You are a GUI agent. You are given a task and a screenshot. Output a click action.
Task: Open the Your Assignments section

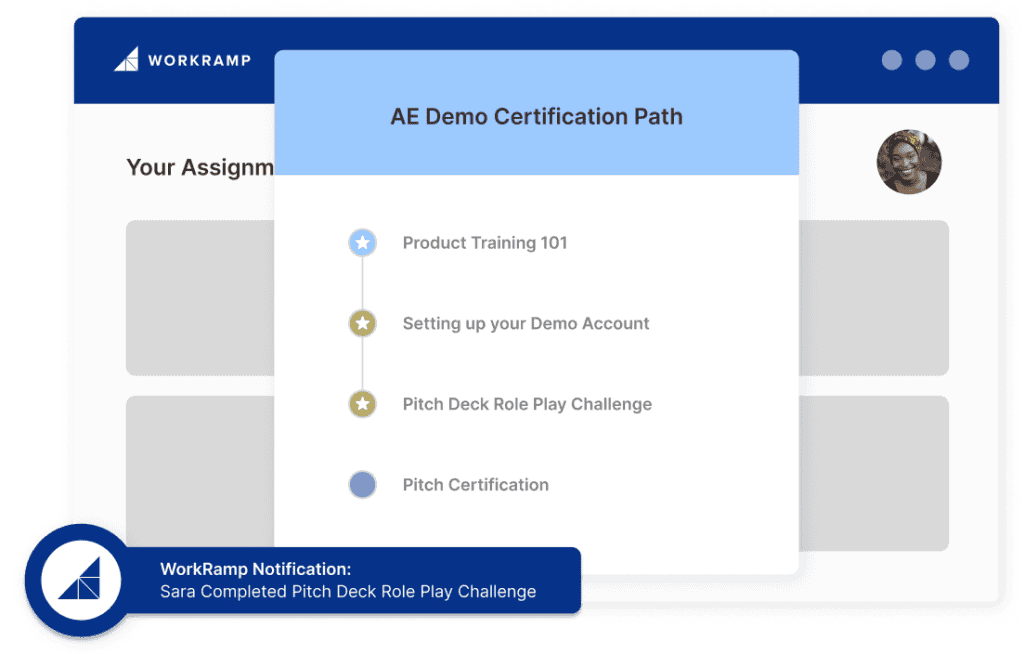point(198,167)
